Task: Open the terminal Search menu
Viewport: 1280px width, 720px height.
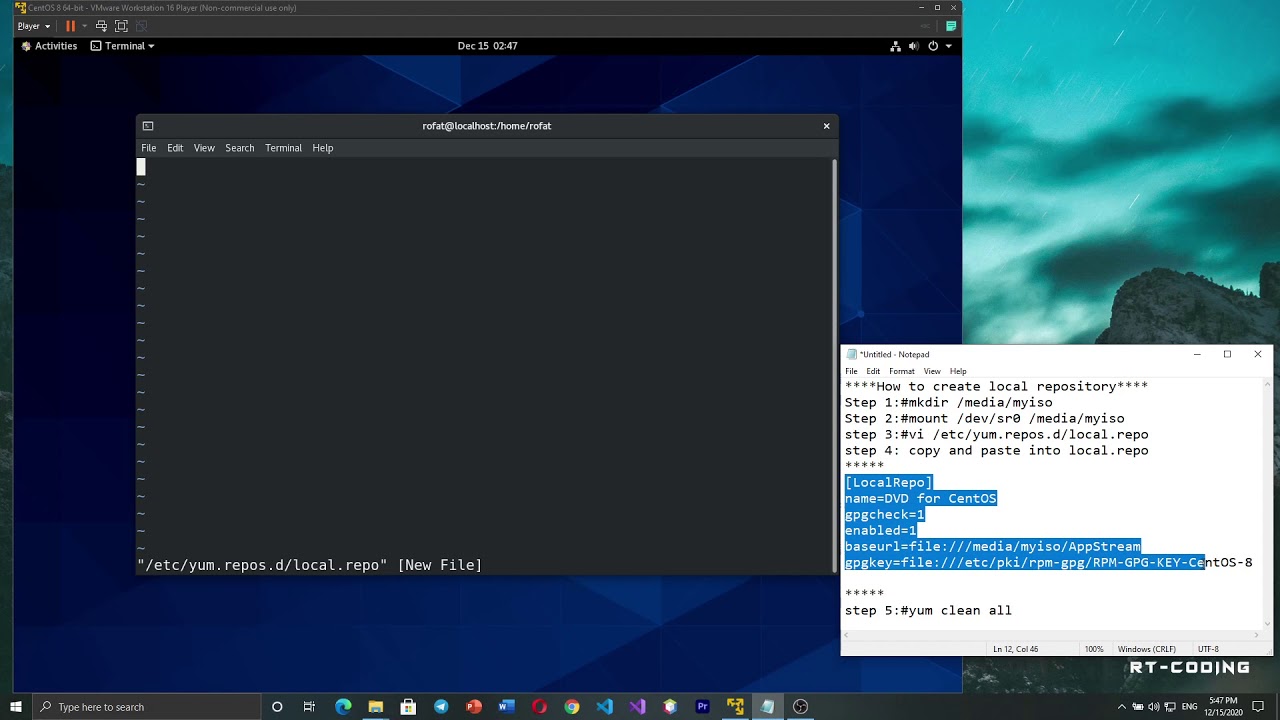Action: (x=239, y=148)
